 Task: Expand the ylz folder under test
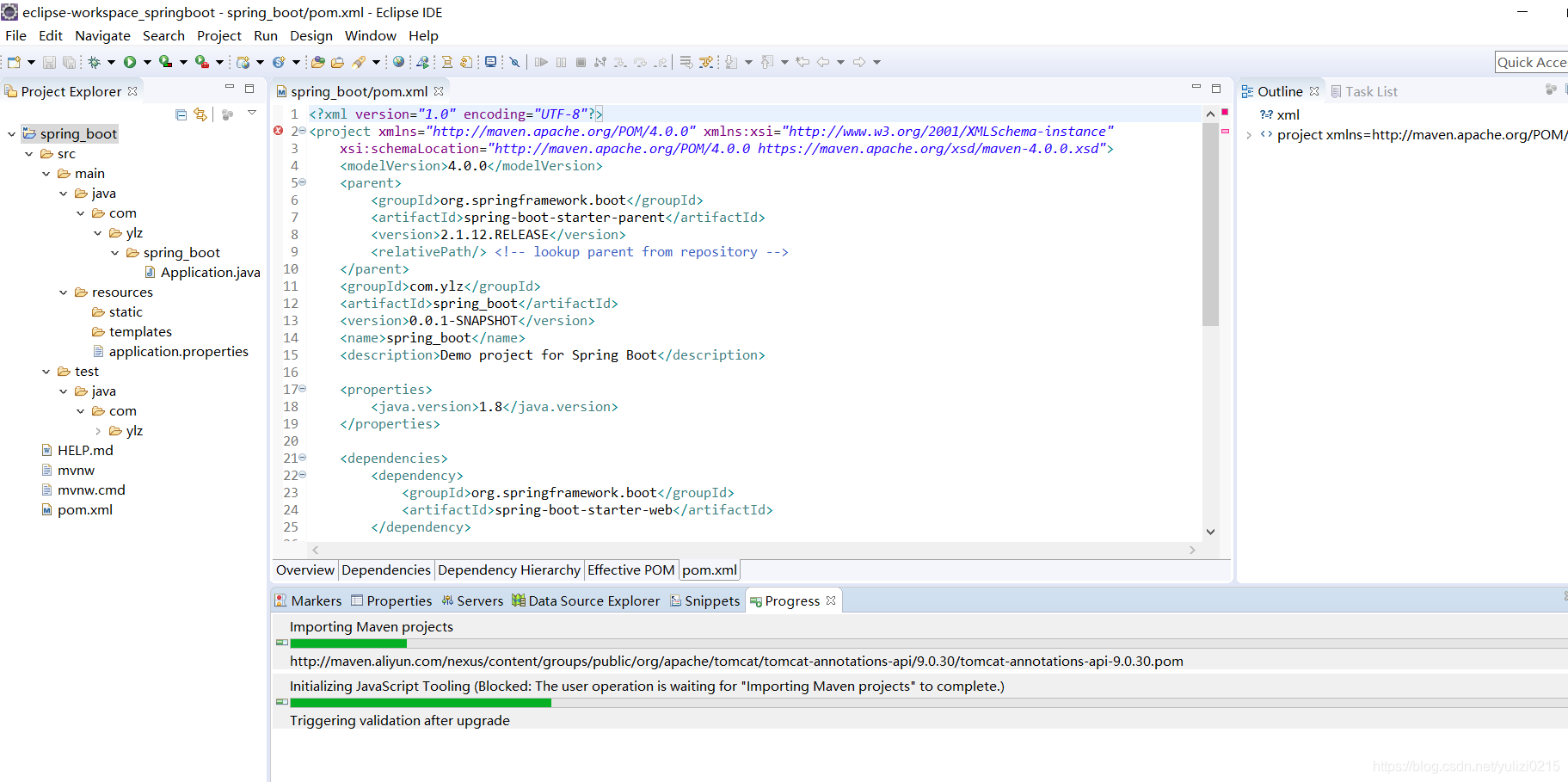97,431
